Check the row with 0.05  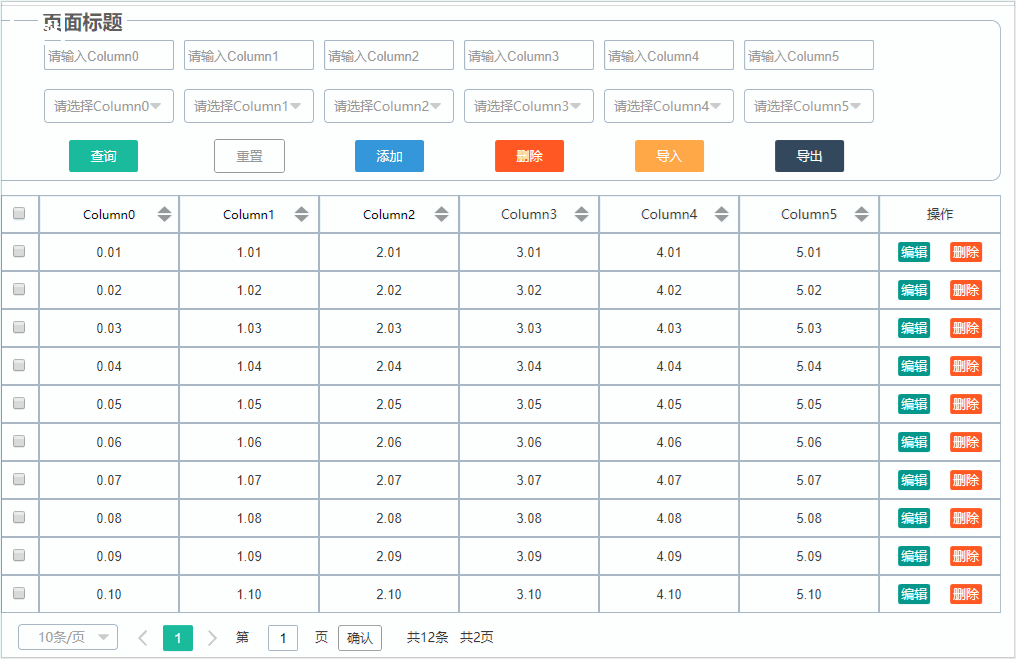(19, 403)
